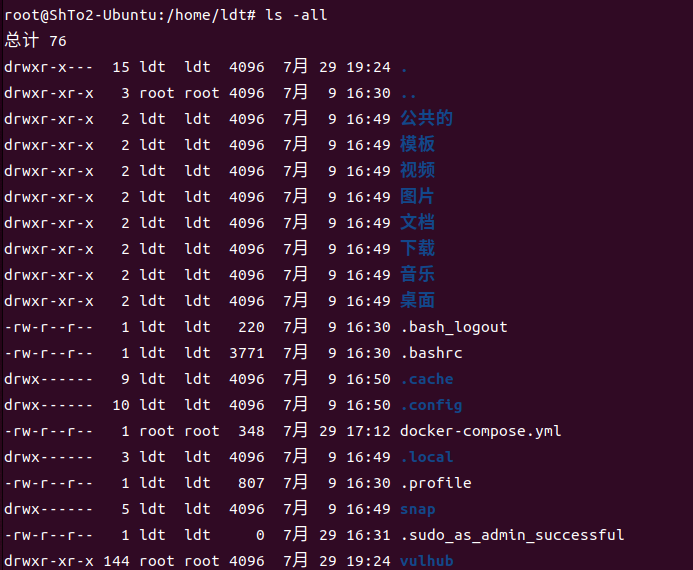Click the 'ls -all' command text
693x570 pixels.
(x=296, y=15)
